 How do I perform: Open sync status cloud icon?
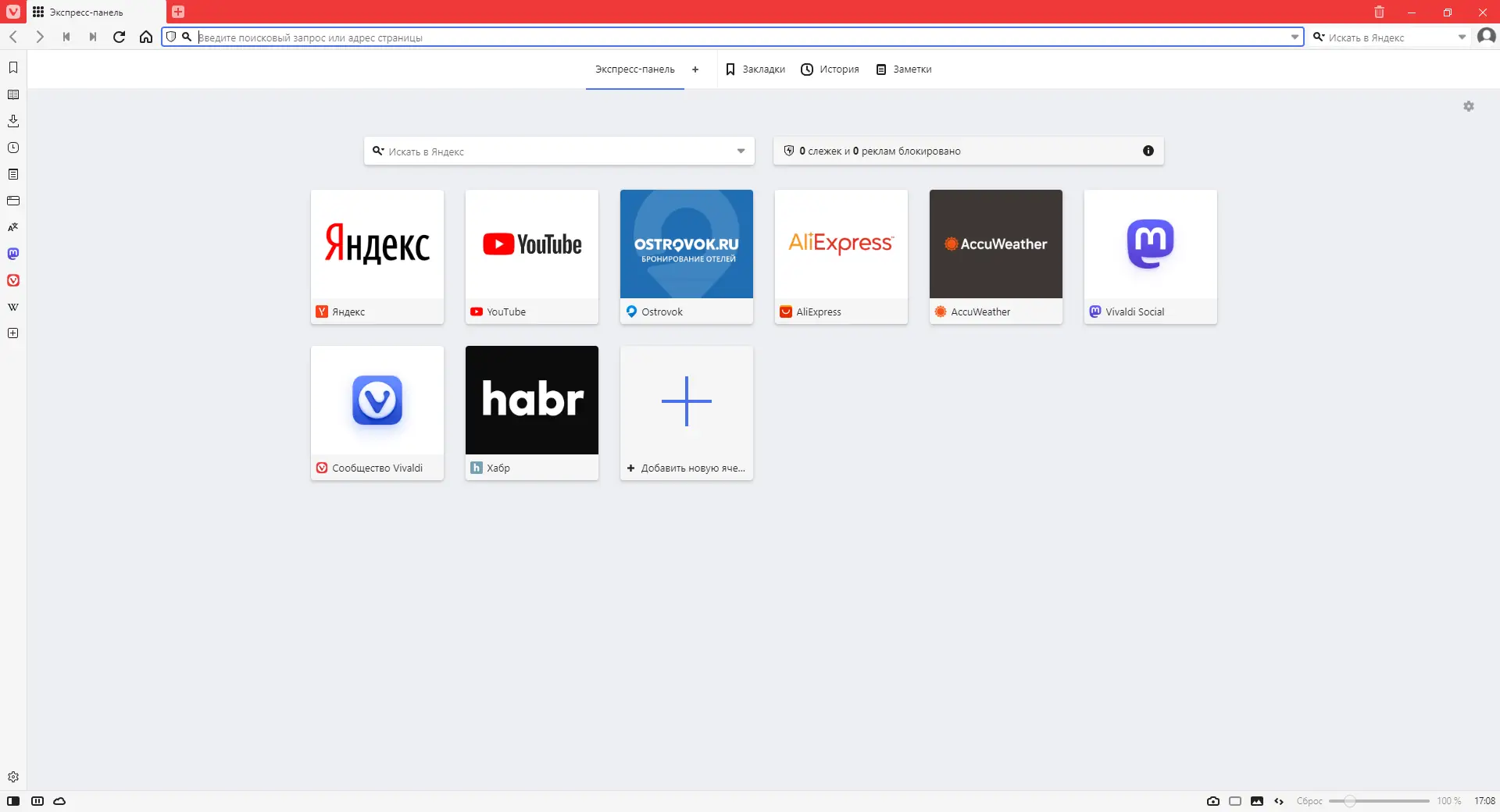click(59, 801)
